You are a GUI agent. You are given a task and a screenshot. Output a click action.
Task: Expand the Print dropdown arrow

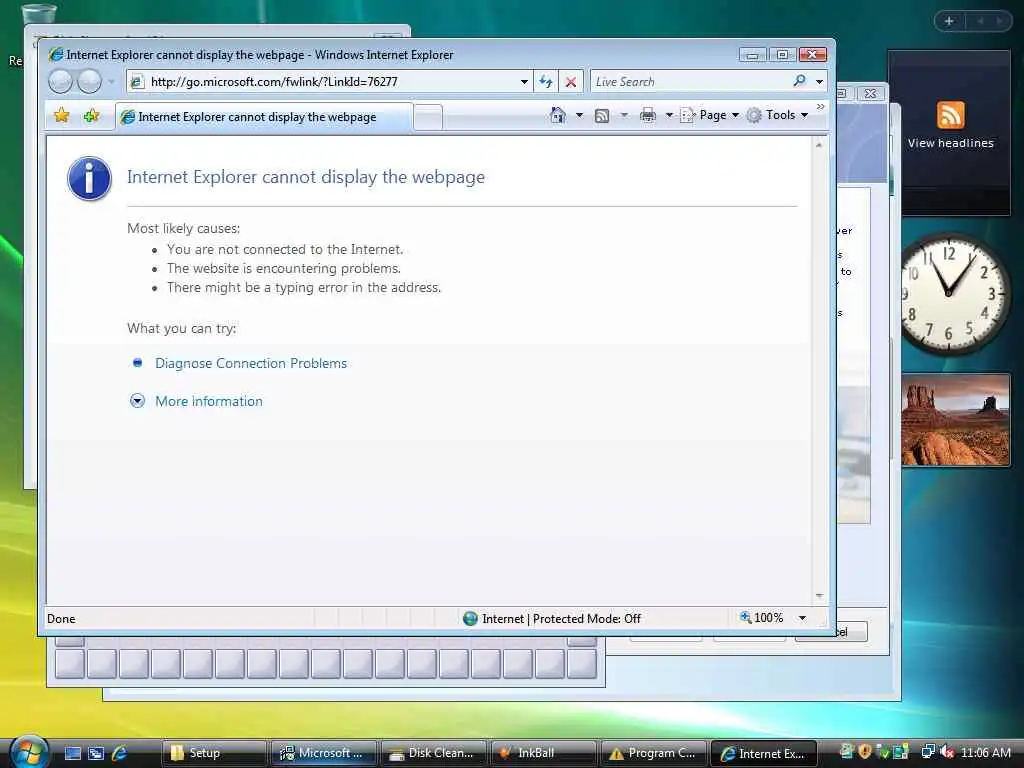669,116
